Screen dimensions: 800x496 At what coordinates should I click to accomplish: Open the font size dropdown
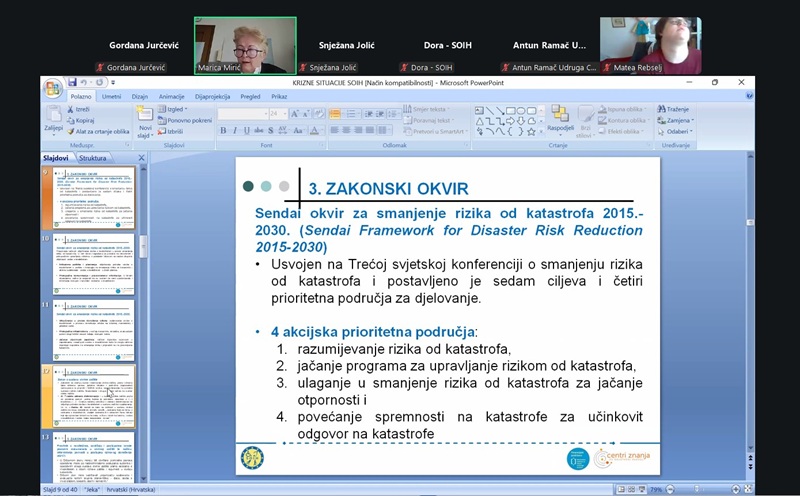[285, 114]
